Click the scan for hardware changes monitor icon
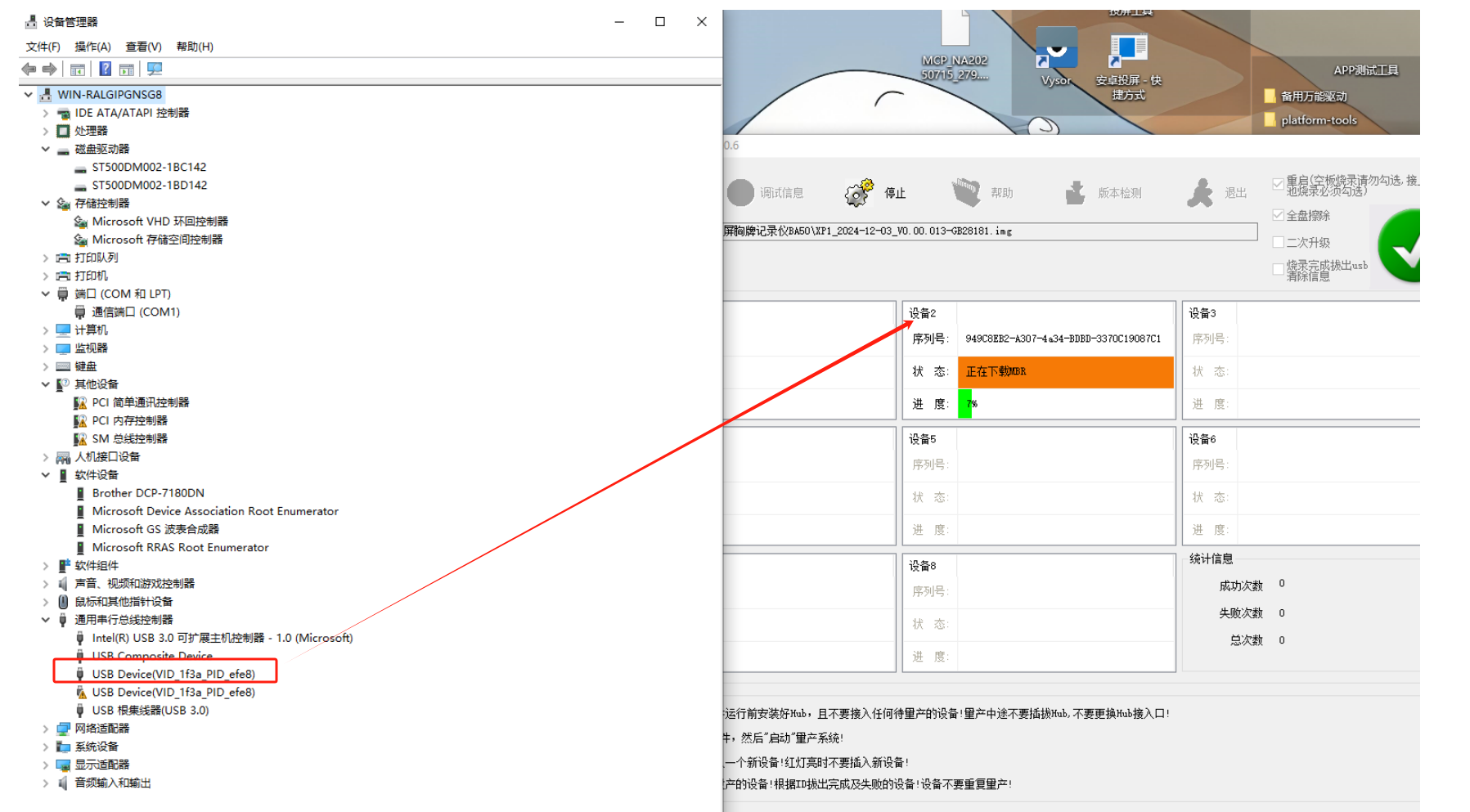Screen dimensions: 1470x812 [x=155, y=70]
